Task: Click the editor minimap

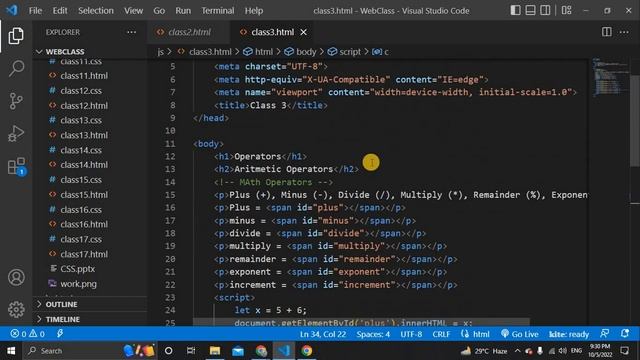Action: point(610,78)
